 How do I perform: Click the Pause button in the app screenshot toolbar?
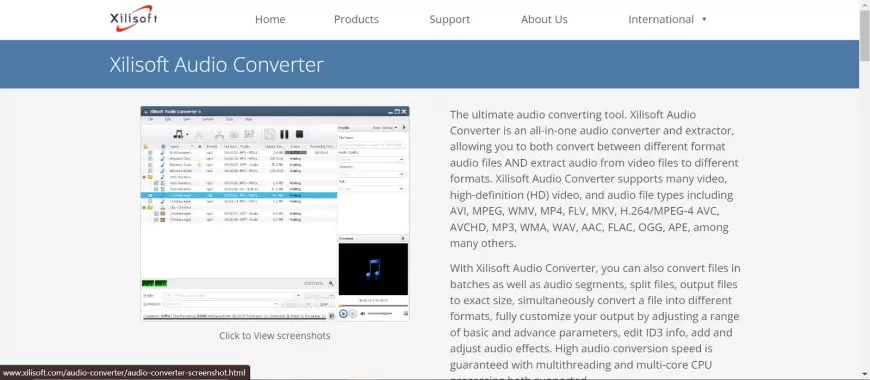284,134
